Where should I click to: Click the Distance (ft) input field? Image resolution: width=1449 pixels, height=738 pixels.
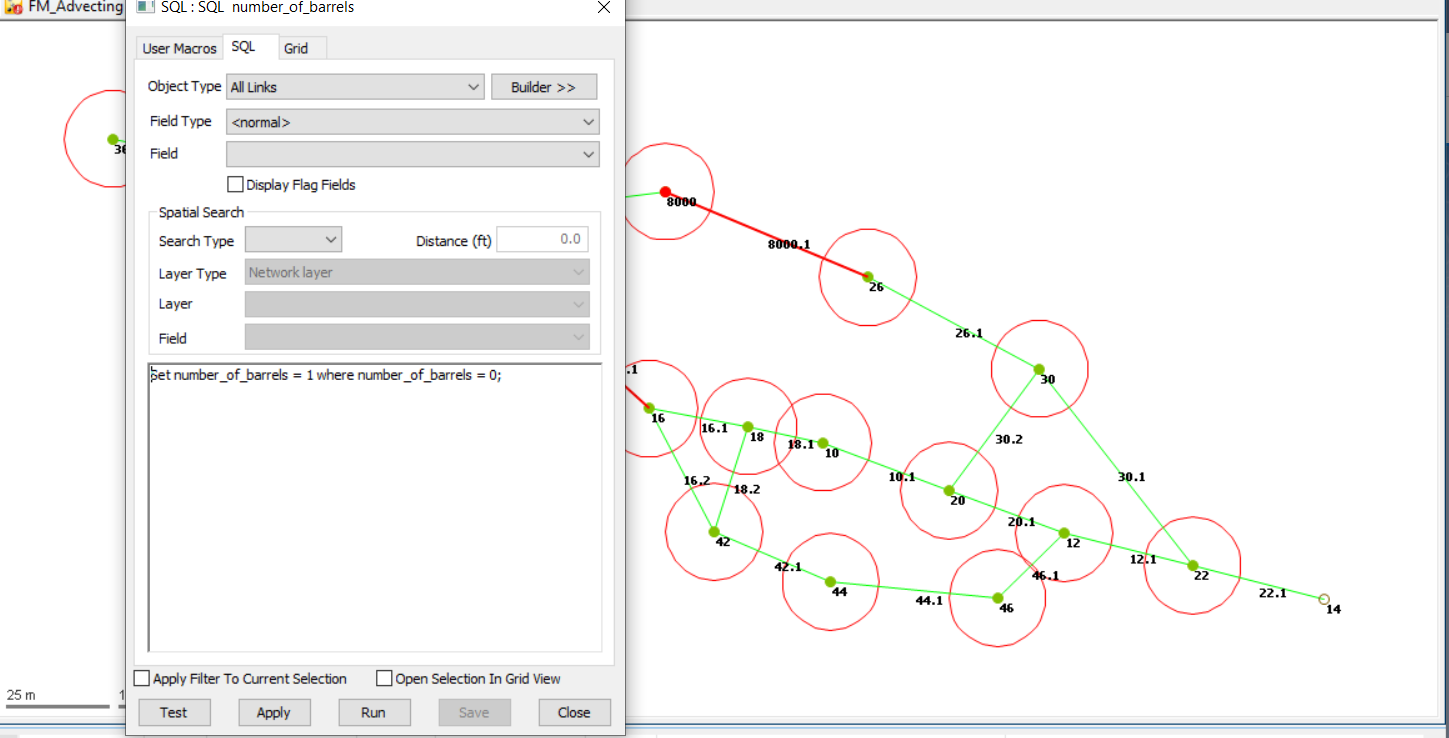pos(542,239)
